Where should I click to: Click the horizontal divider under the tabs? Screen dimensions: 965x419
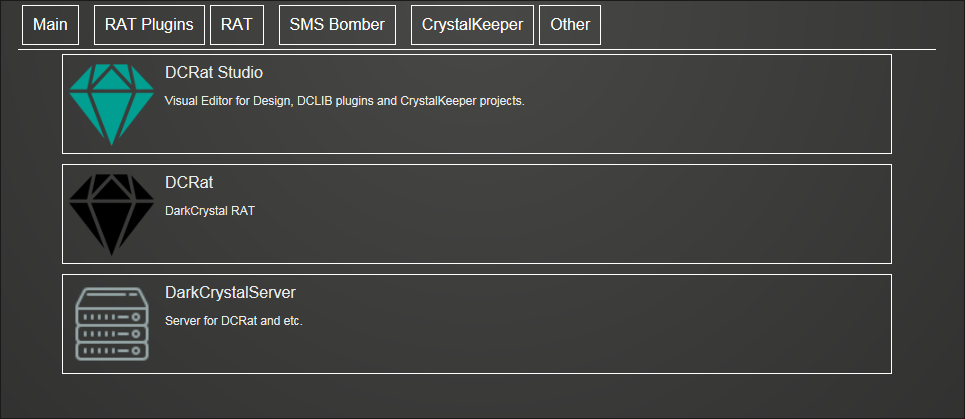(x=477, y=49)
